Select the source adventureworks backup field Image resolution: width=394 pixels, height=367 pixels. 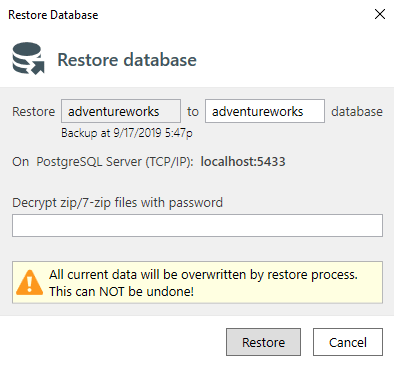(121, 111)
